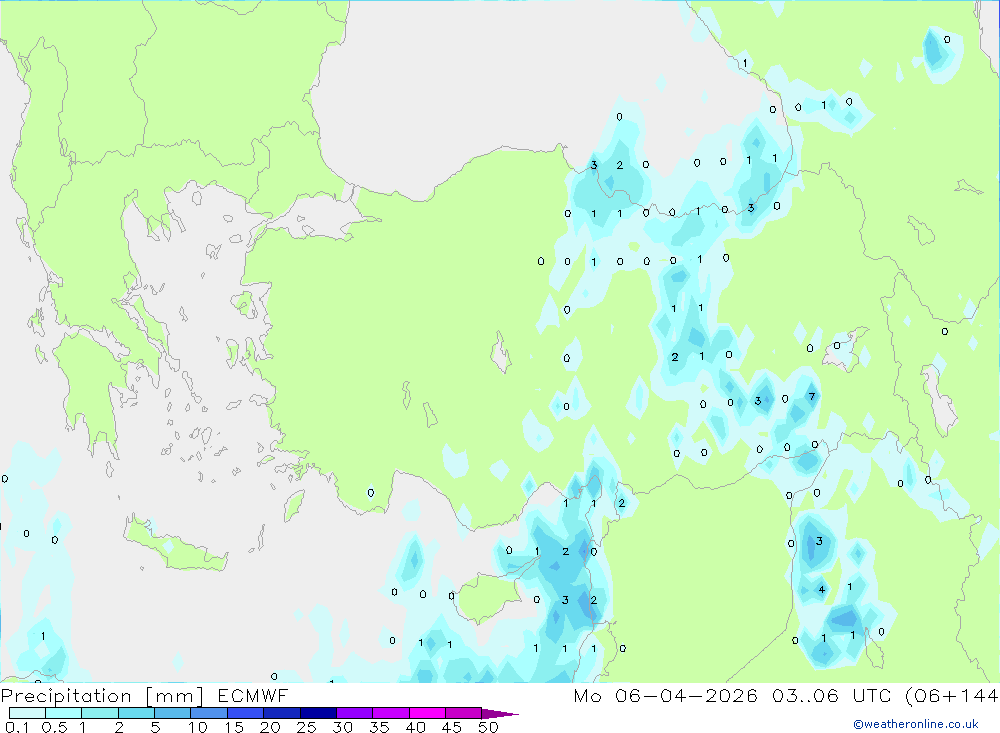Viewport: 1000px width, 733px height.
Task: Click the '15' legend scale label
Action: [x=234, y=727]
